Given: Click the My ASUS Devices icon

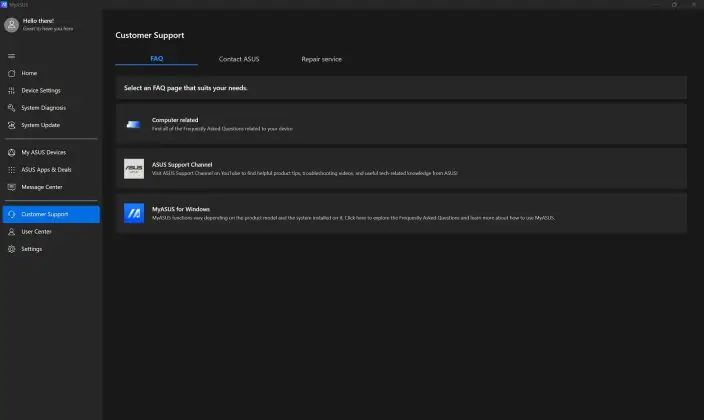Looking at the screenshot, I should tap(12, 152).
